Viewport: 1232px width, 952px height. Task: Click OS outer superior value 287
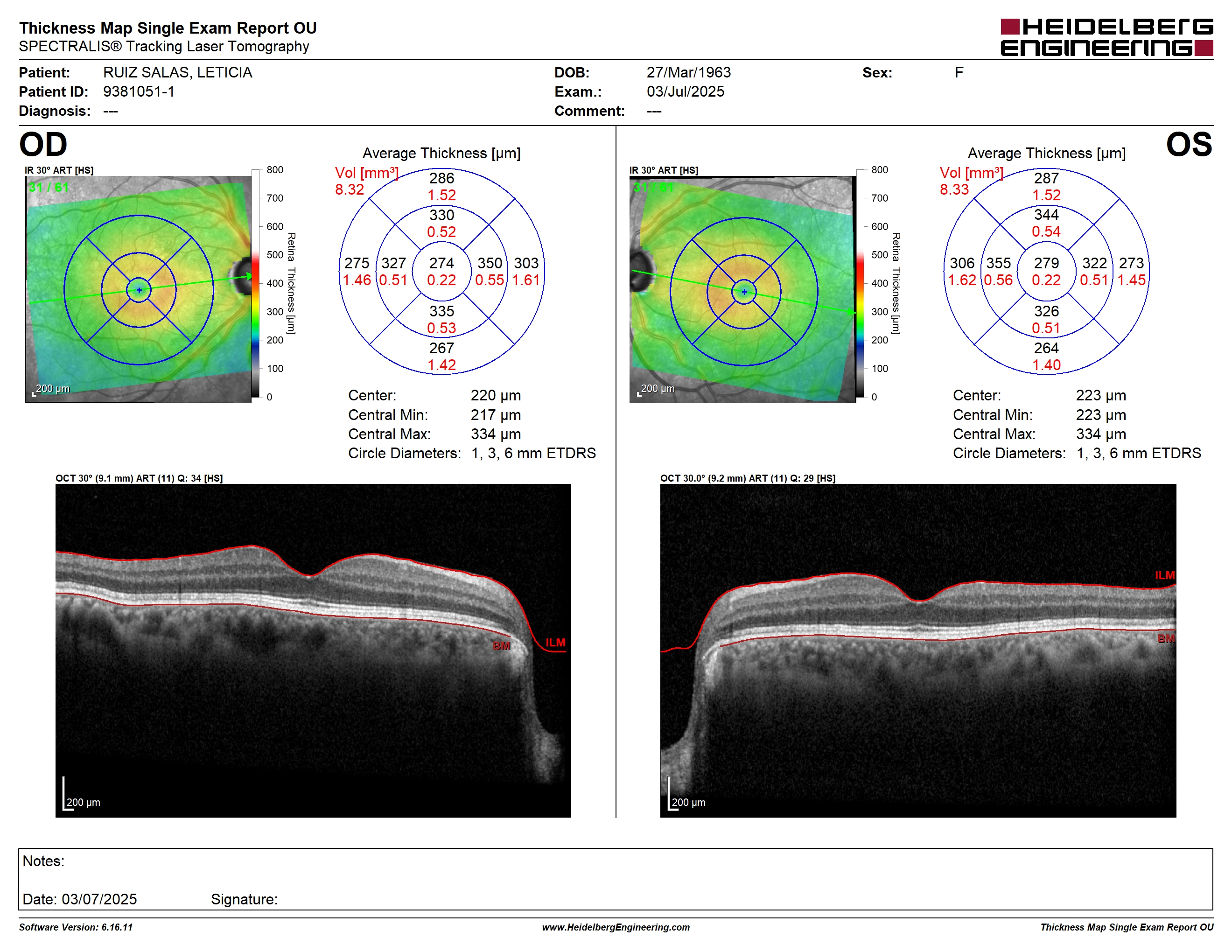(1046, 178)
